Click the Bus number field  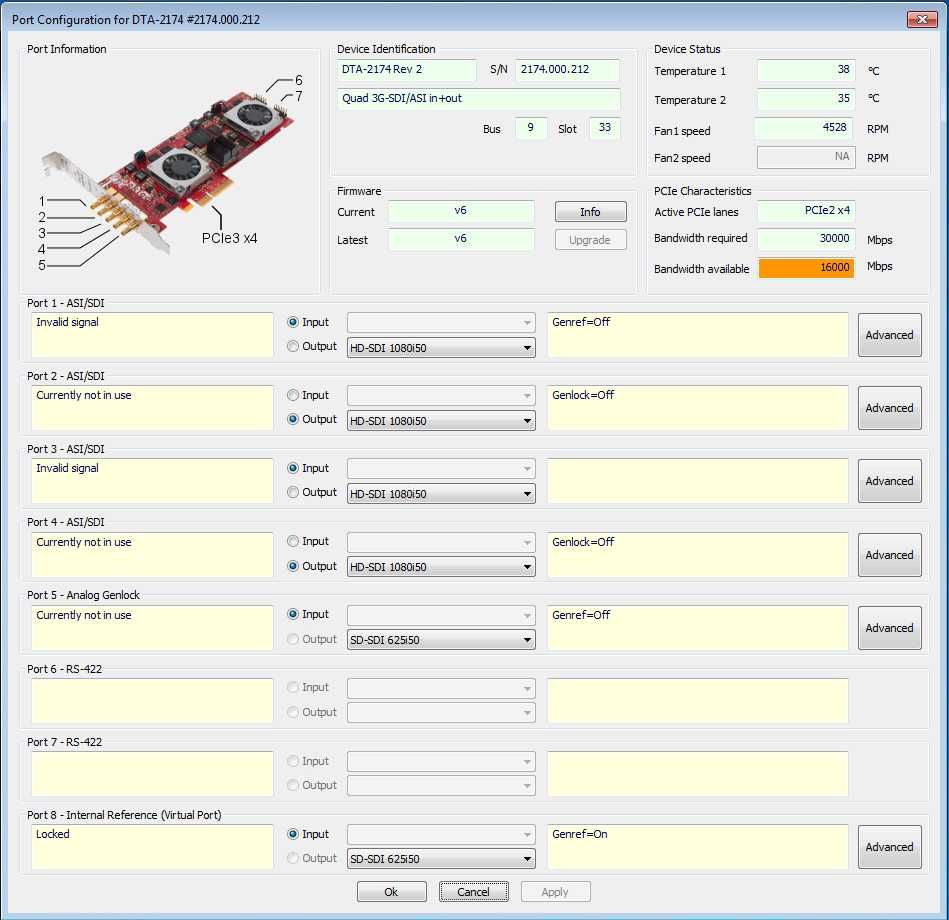pos(531,128)
